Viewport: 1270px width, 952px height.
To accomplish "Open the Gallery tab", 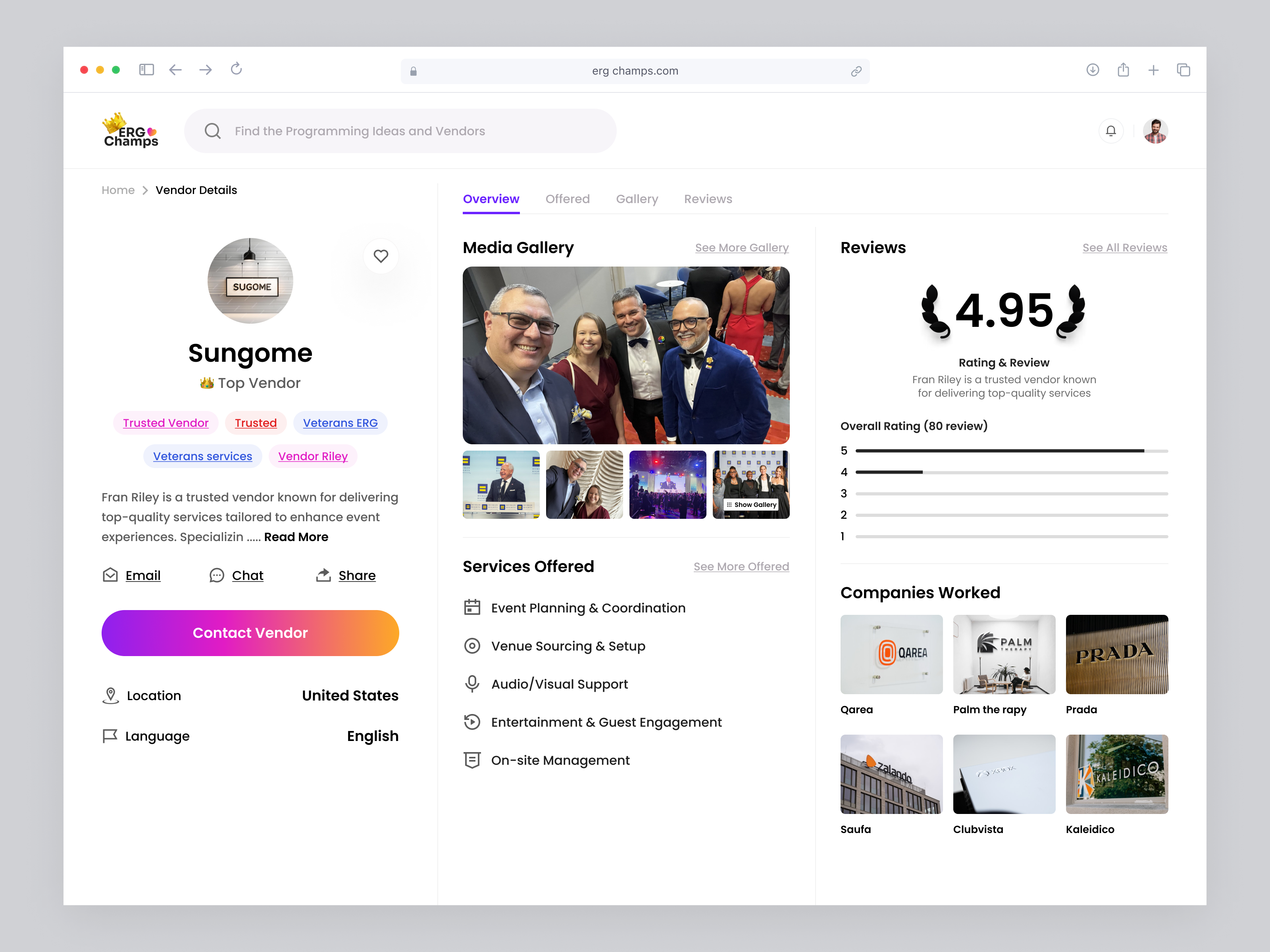I will click(637, 199).
